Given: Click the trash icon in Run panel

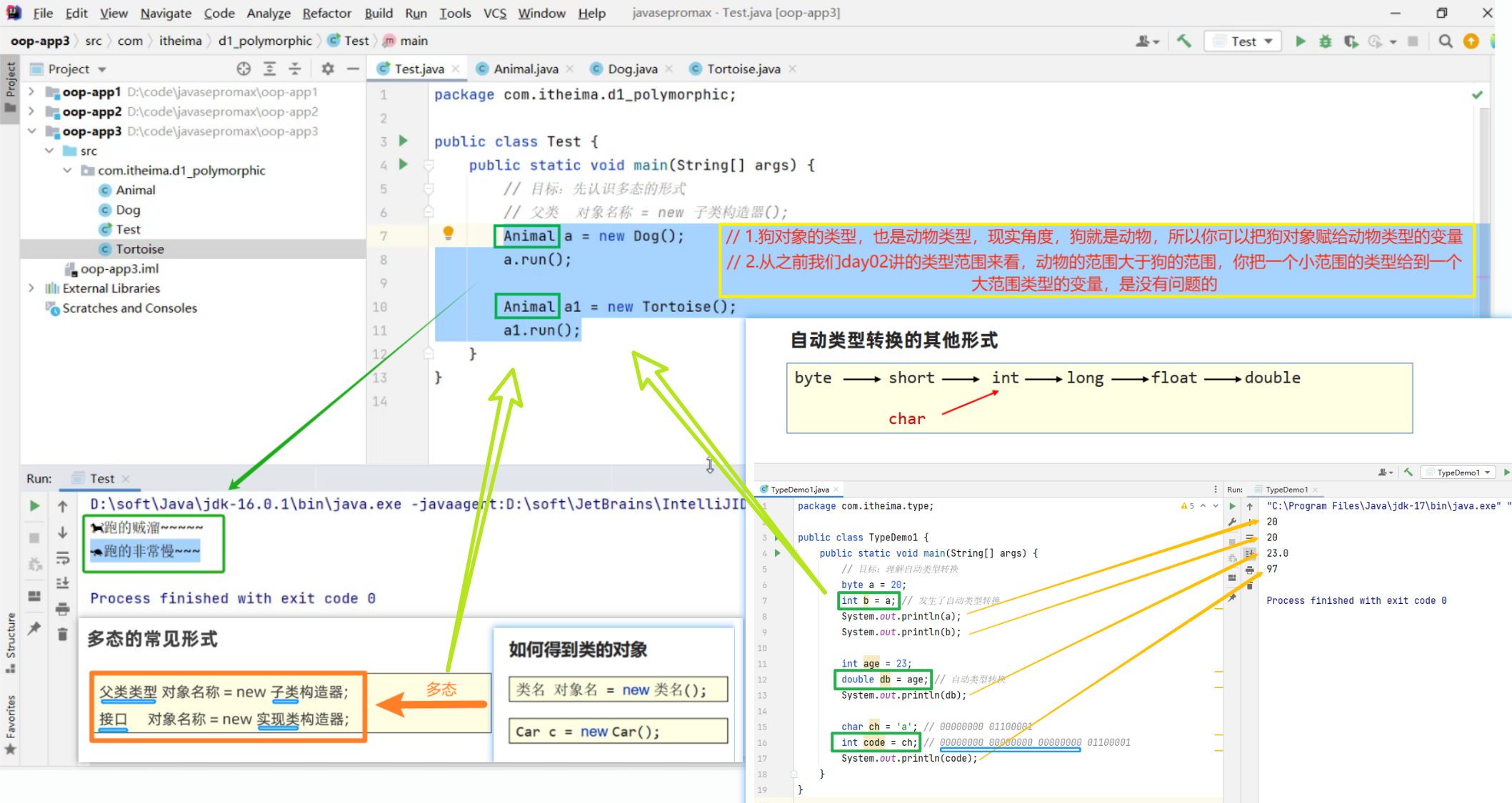Looking at the screenshot, I should click(62, 634).
